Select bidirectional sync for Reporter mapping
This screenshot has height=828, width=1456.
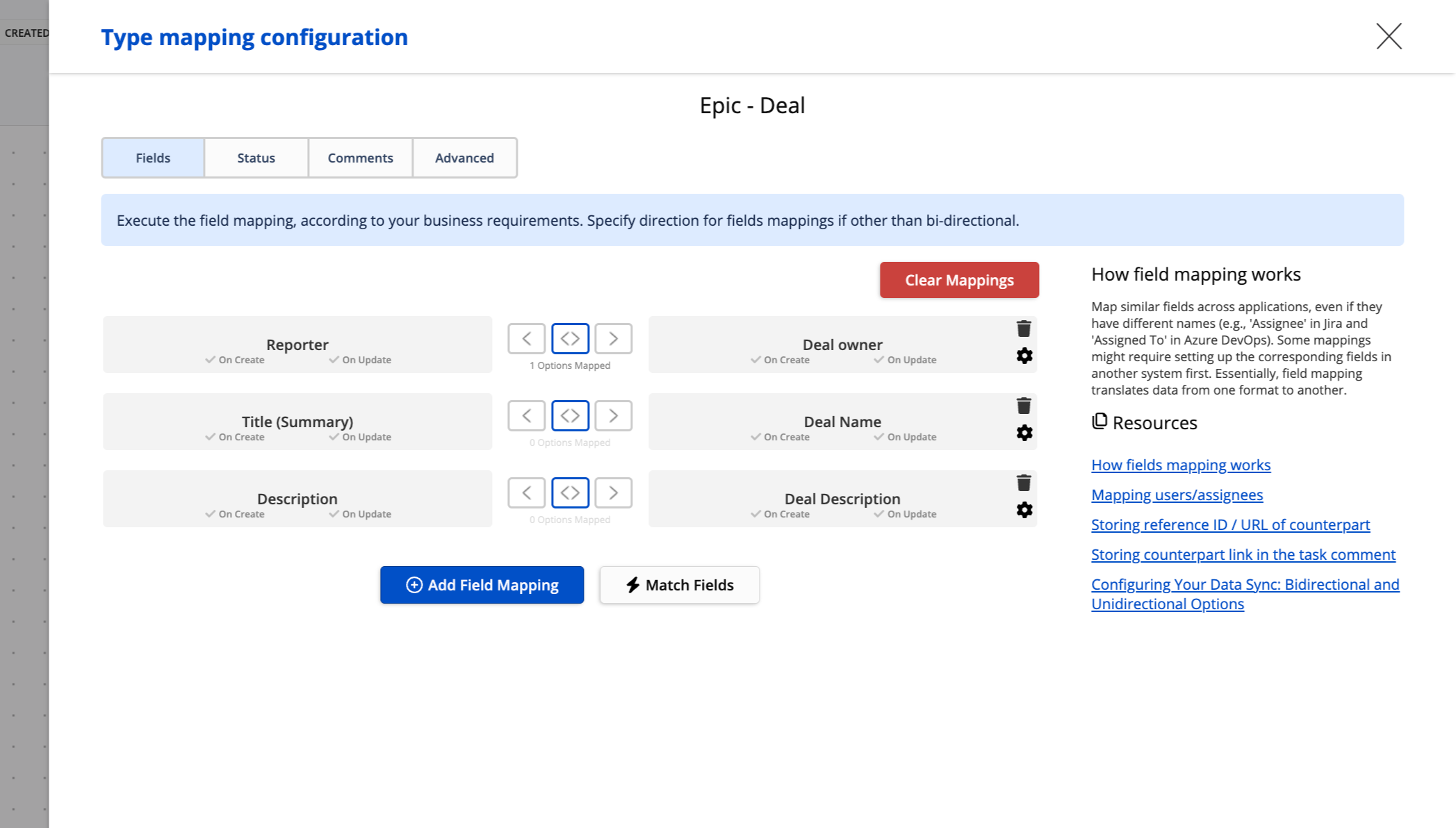tap(570, 339)
